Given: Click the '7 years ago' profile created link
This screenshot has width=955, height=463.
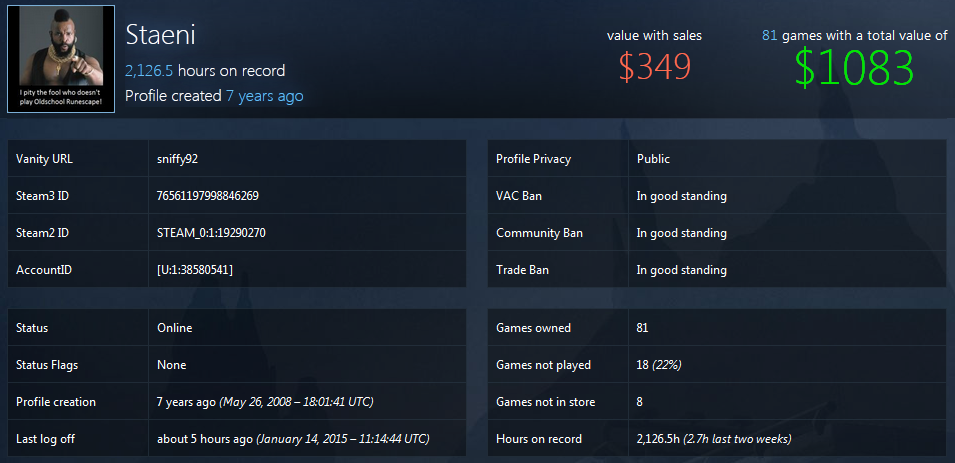Looking at the screenshot, I should [x=264, y=96].
